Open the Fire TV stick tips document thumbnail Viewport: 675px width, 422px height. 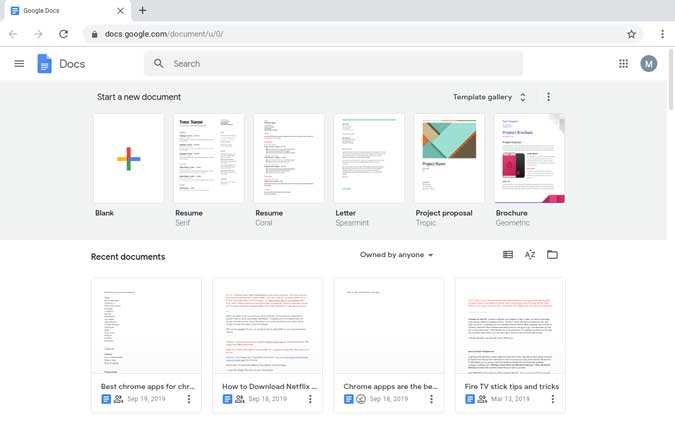(x=510, y=326)
